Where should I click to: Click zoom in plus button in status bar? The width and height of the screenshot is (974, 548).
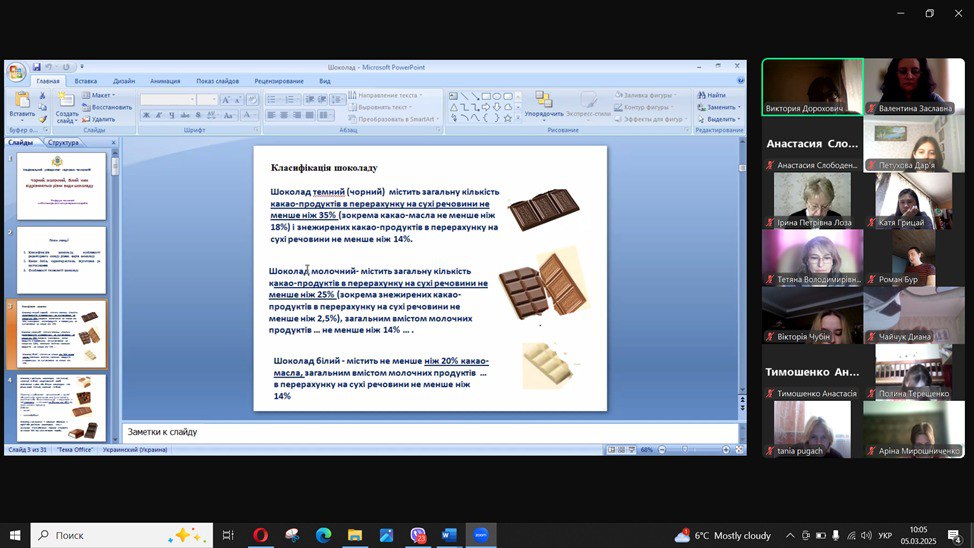726,449
